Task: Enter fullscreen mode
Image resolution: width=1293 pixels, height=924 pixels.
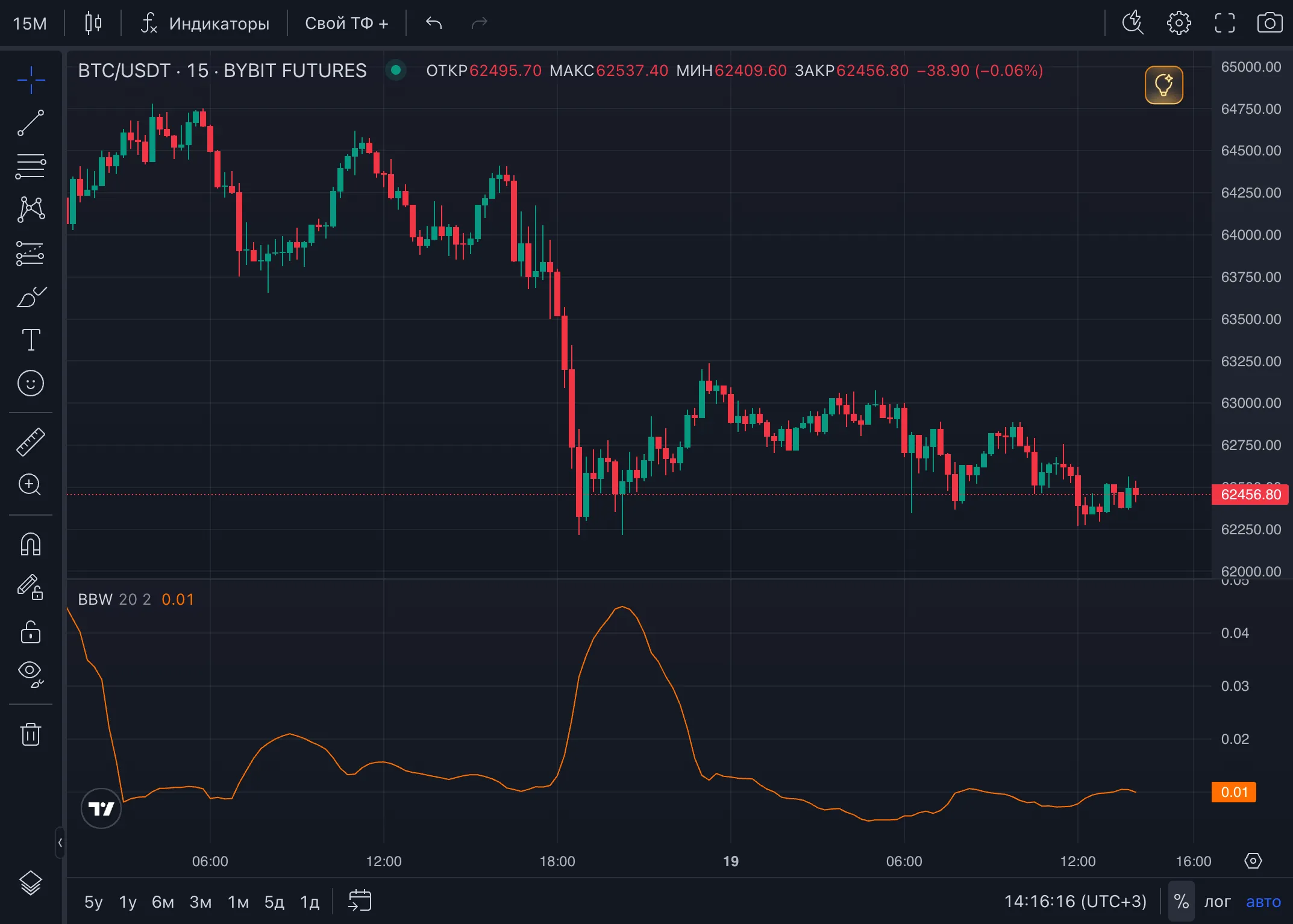Action: [x=1224, y=23]
